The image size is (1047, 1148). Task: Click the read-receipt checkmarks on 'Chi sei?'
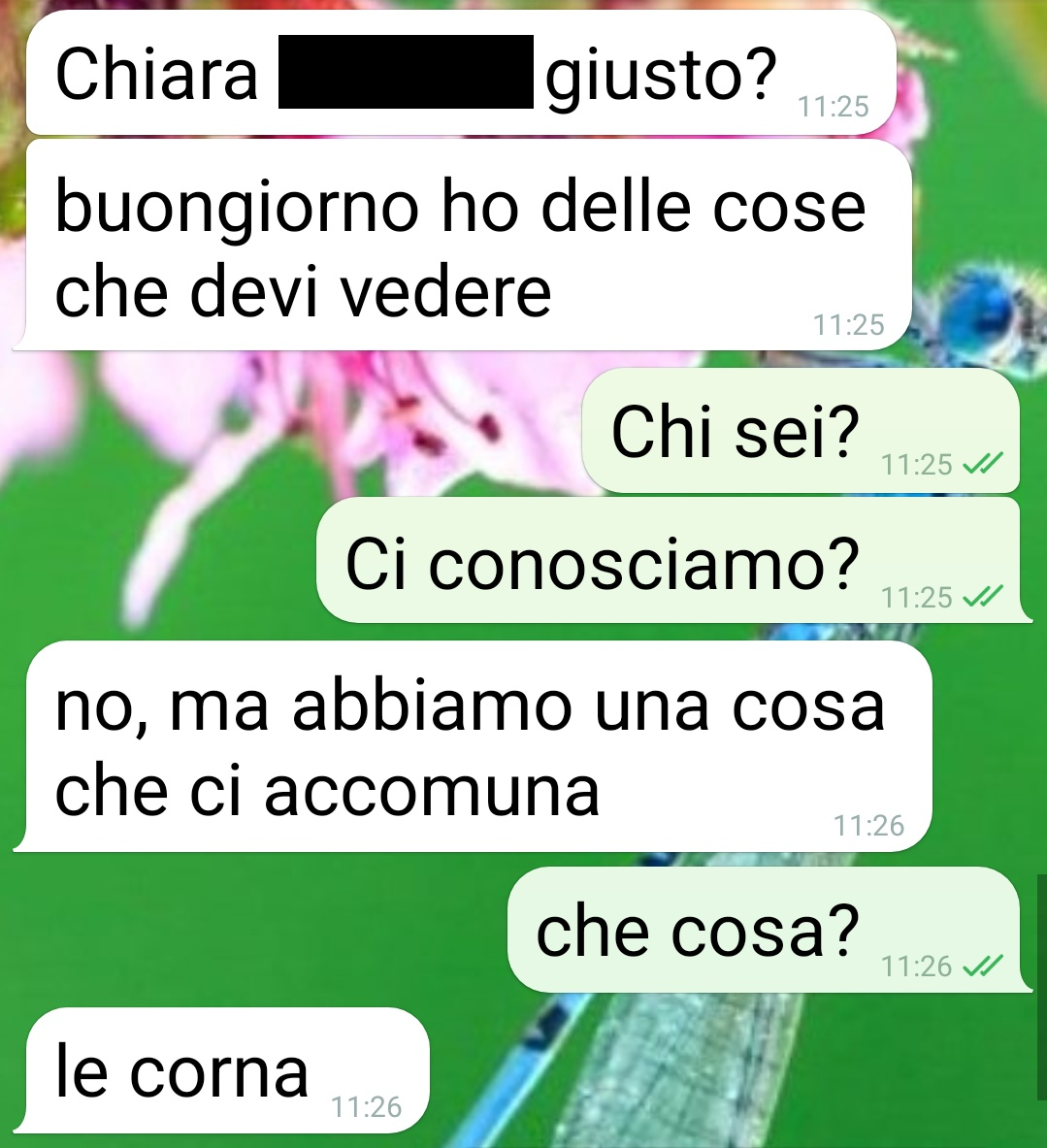[x=982, y=464]
